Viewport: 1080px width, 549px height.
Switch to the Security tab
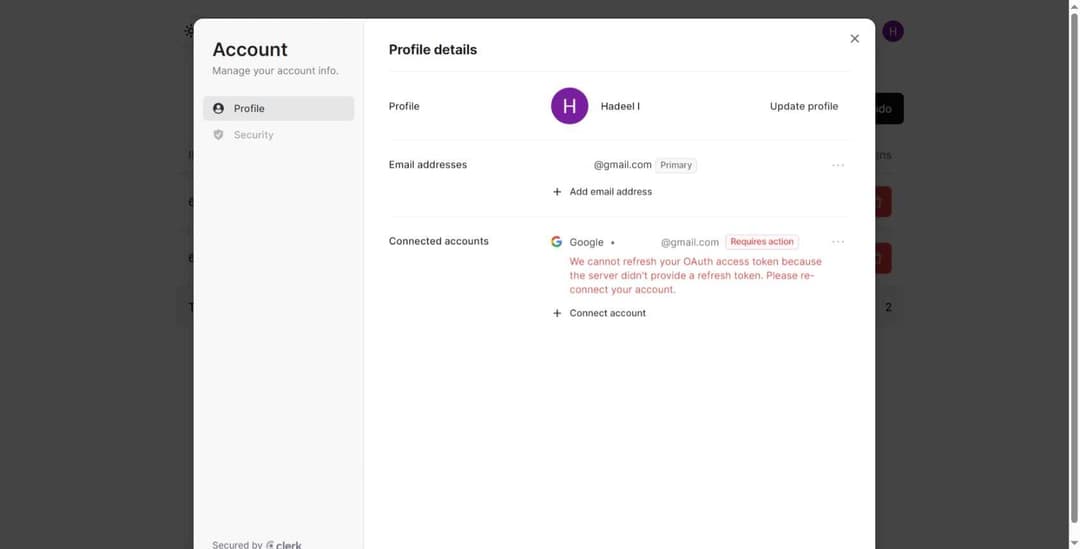(253, 135)
